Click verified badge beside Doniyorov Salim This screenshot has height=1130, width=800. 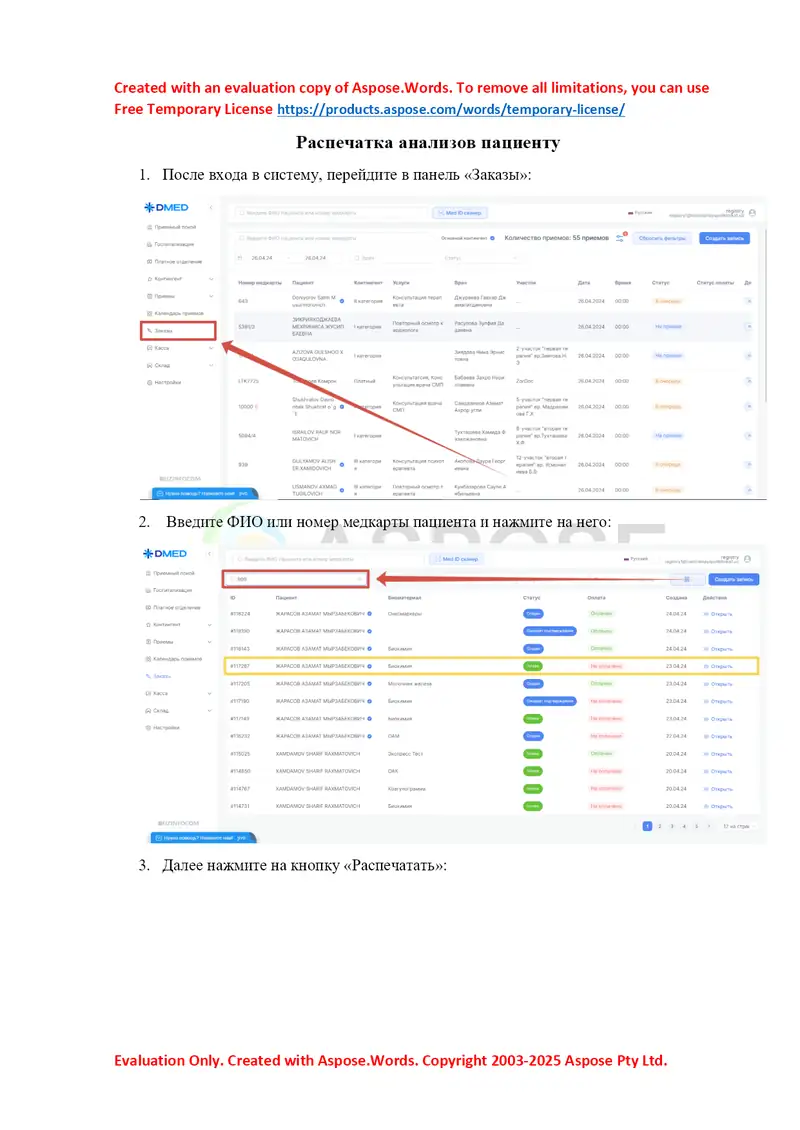click(x=342, y=301)
